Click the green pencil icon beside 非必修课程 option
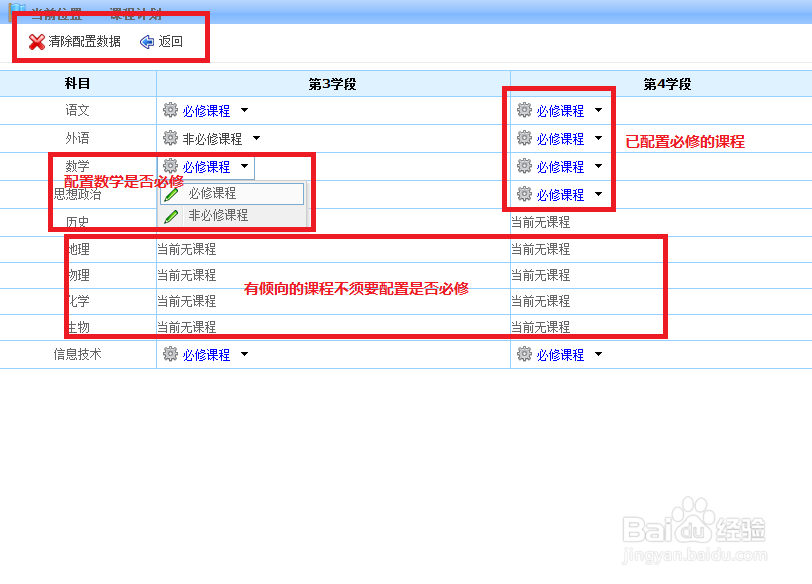This screenshot has height=584, width=812. (x=169, y=215)
